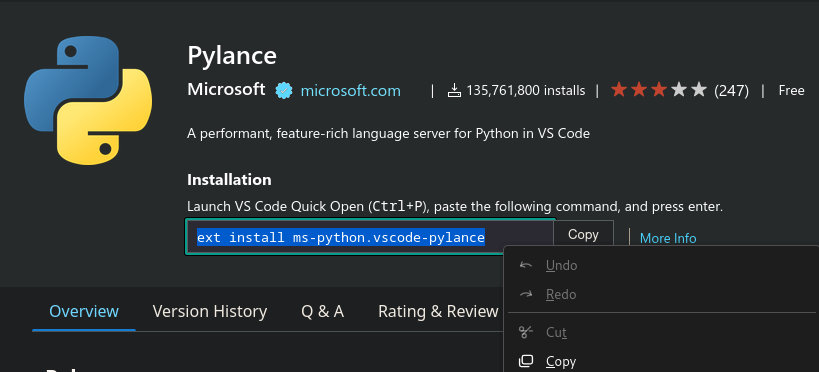Switch to the Overview tab

click(84, 311)
